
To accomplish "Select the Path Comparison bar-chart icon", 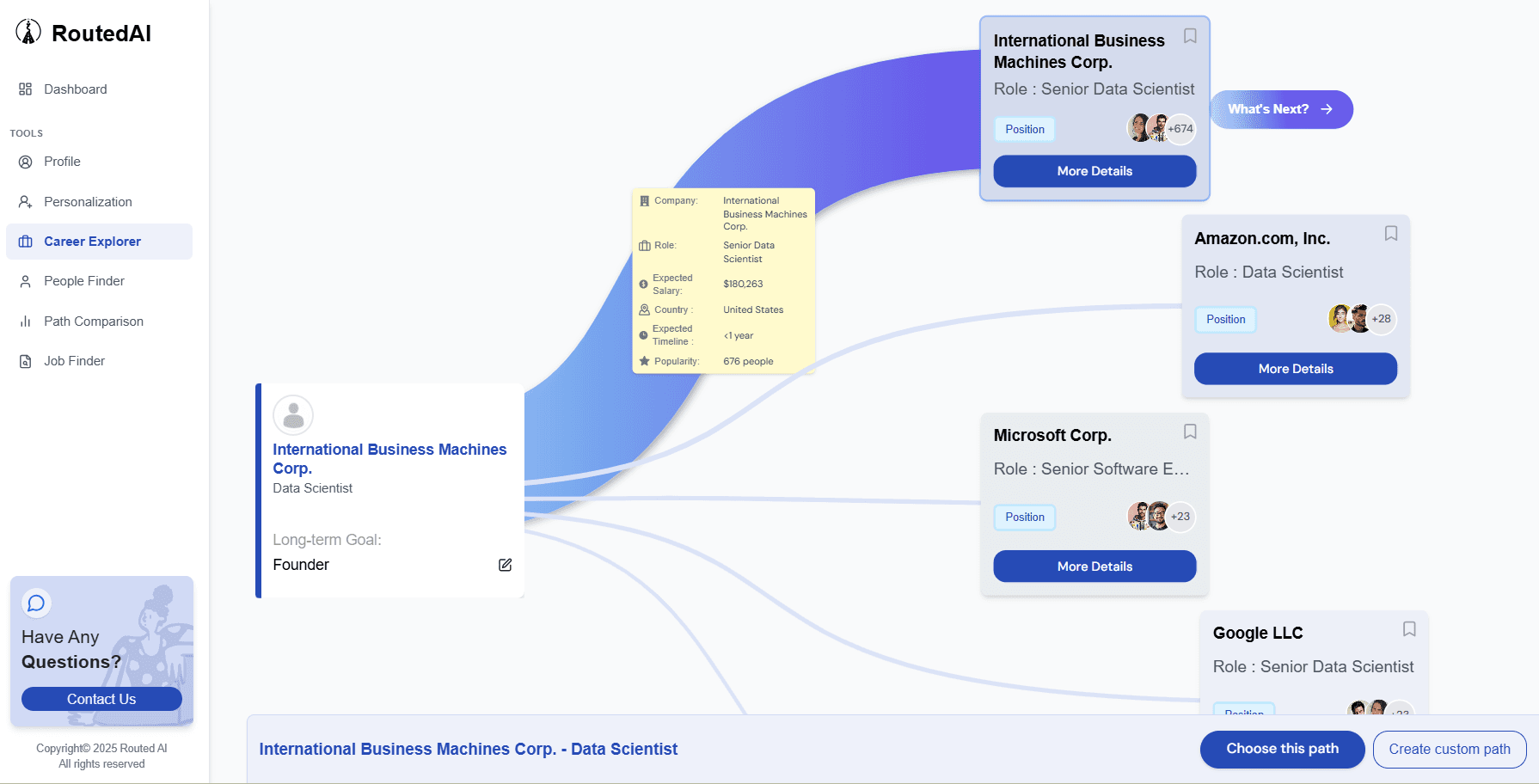I will [25, 321].
